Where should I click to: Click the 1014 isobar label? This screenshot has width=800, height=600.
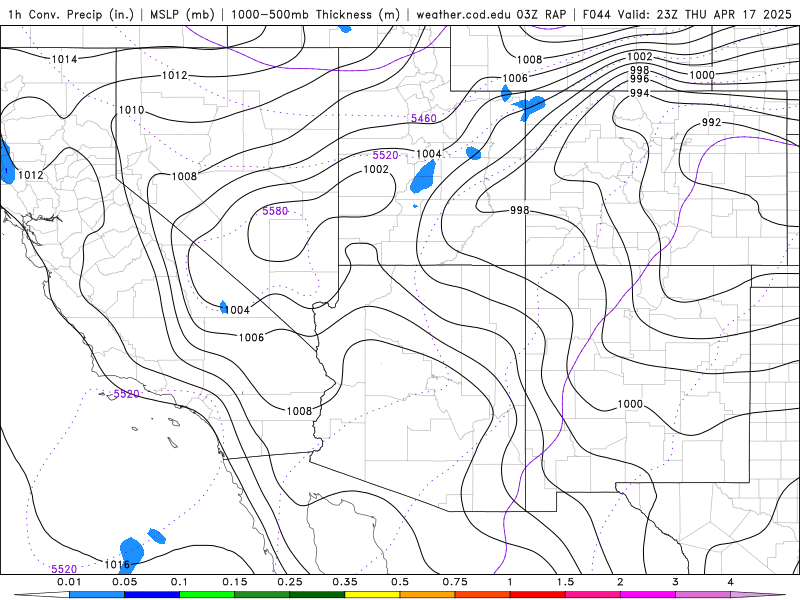(64, 59)
